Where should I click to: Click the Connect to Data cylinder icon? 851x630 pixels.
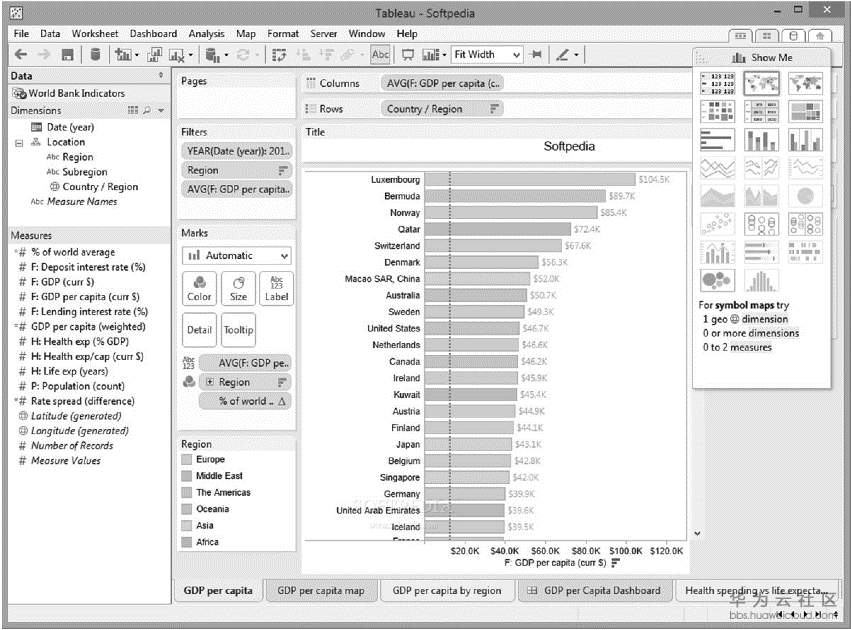(x=96, y=54)
